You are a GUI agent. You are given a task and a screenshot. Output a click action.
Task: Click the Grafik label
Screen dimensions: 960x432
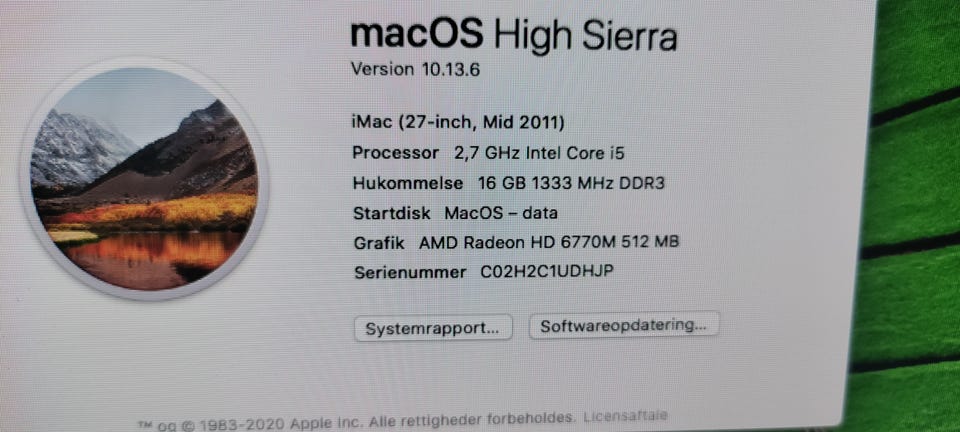coord(379,243)
